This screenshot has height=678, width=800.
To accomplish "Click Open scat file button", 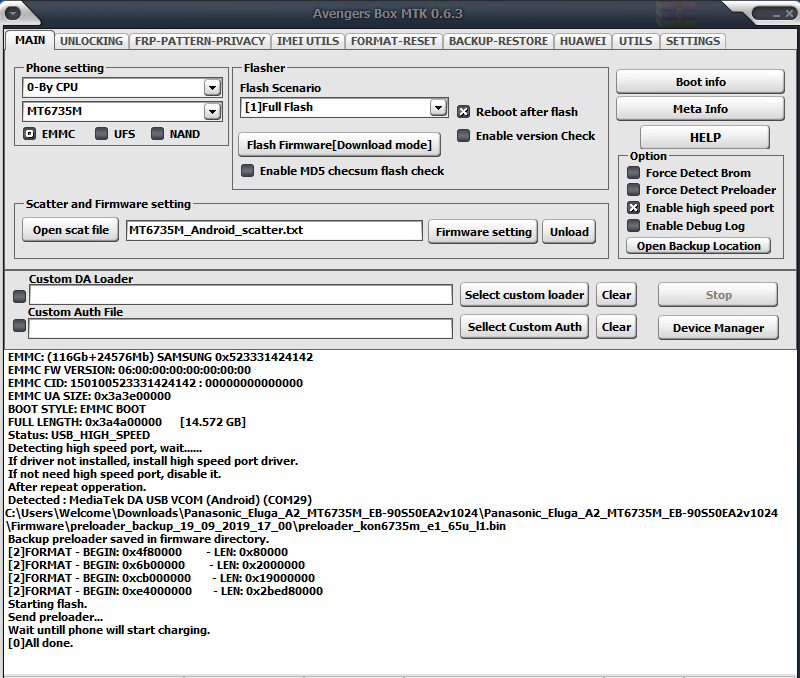I will click(71, 230).
